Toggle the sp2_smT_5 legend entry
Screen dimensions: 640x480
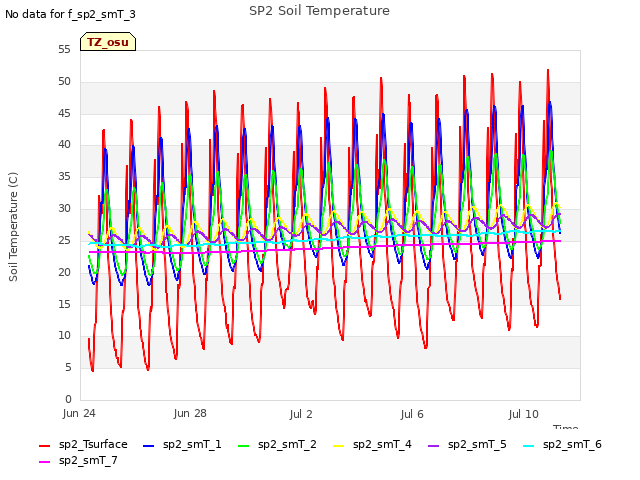(467, 444)
